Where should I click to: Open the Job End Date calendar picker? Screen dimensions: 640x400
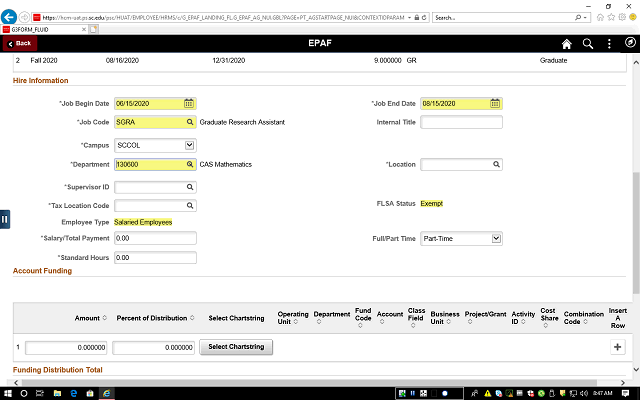point(495,104)
